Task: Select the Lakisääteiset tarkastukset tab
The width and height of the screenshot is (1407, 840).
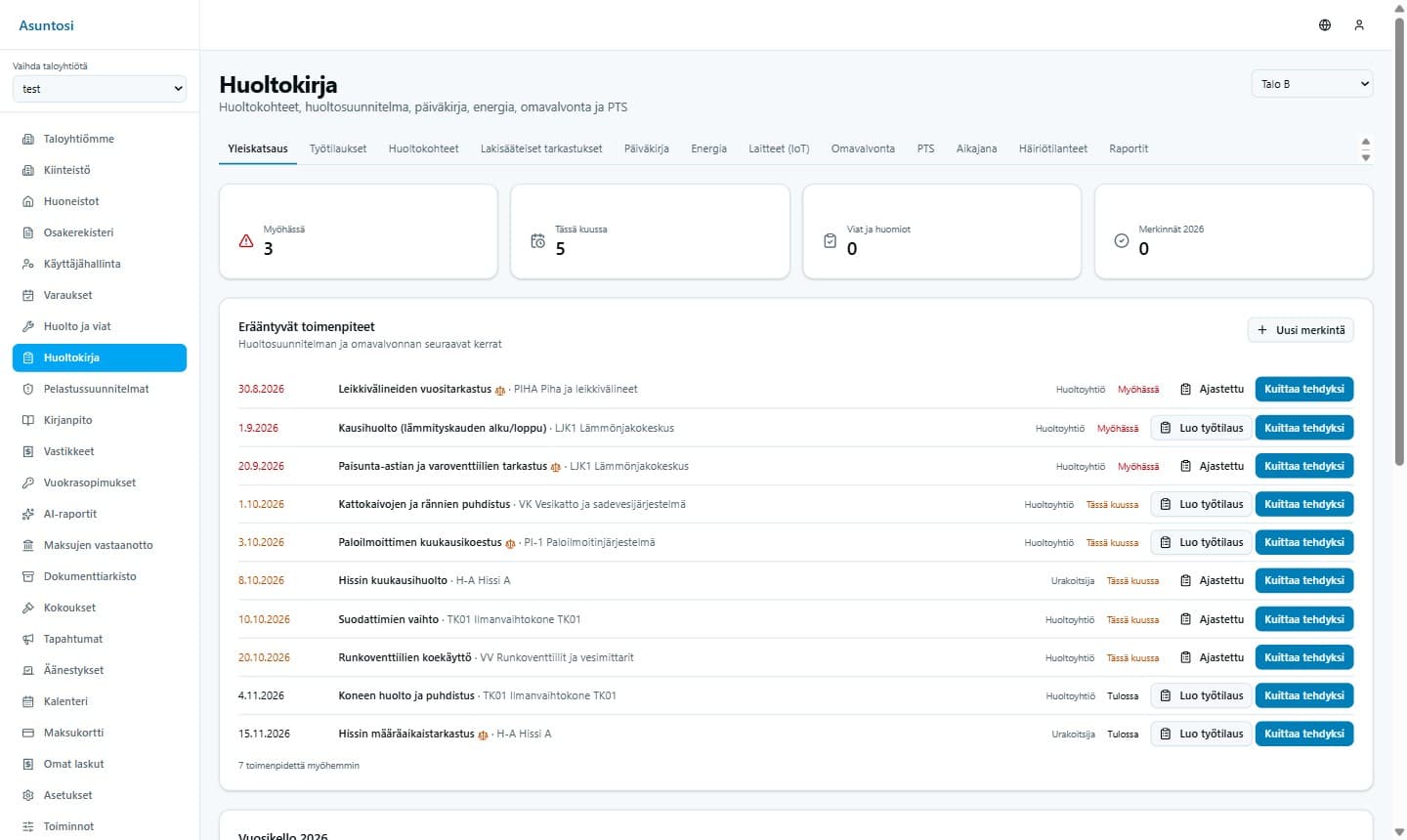Action: coord(541,148)
